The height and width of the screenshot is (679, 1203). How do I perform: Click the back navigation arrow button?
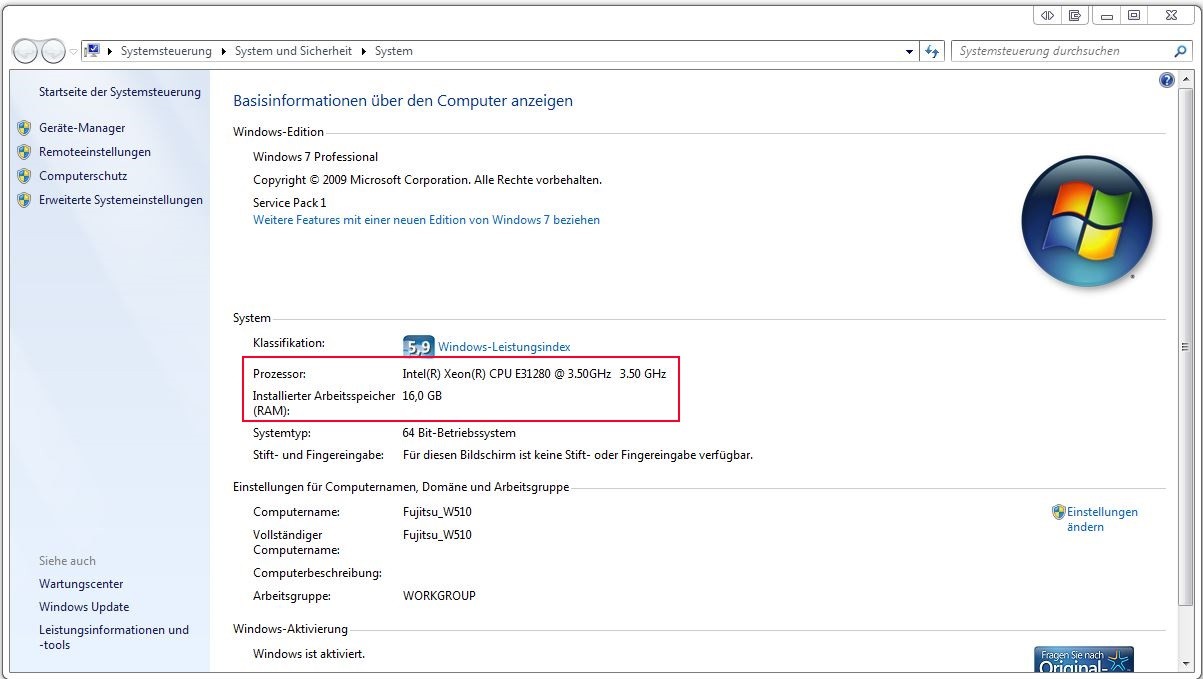click(x=26, y=51)
